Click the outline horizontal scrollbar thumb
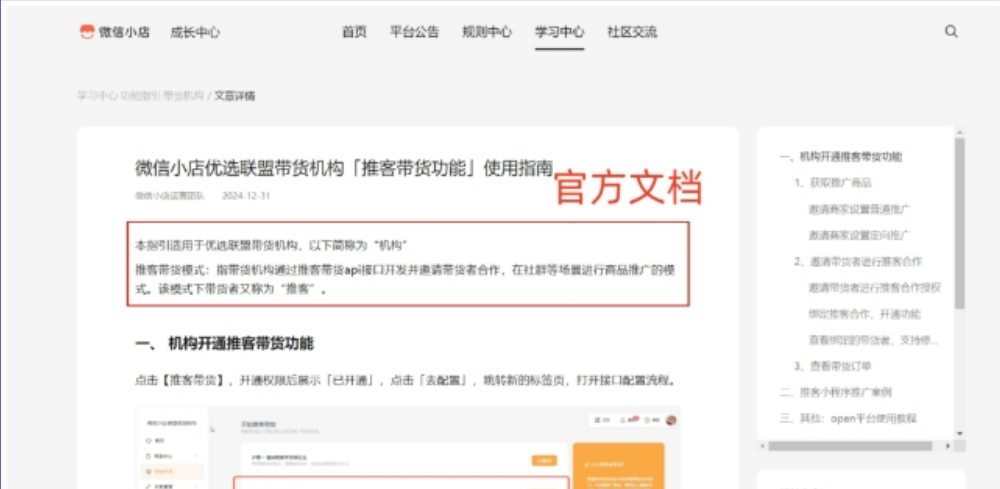Screen dimensions: 1000x489 [x=850, y=446]
